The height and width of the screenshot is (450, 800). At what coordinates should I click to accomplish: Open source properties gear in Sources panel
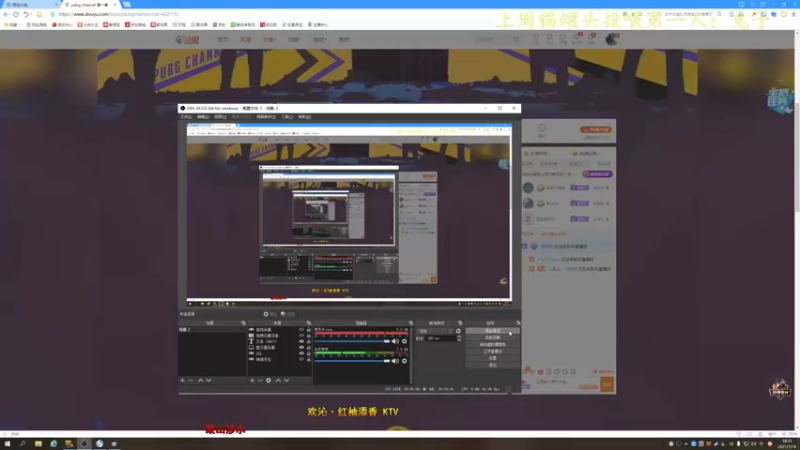click(x=268, y=381)
